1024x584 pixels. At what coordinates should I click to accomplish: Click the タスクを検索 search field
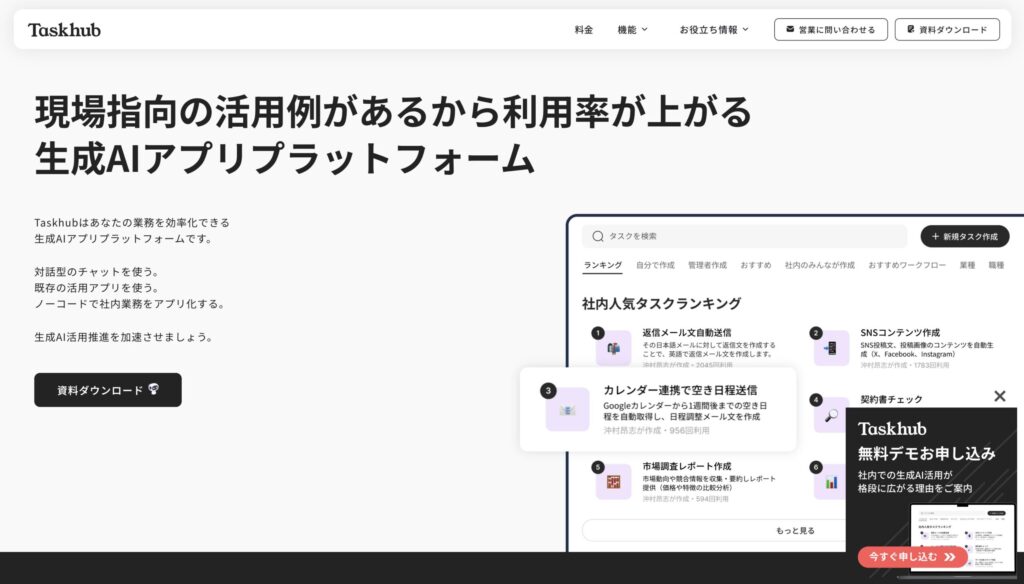click(x=745, y=236)
